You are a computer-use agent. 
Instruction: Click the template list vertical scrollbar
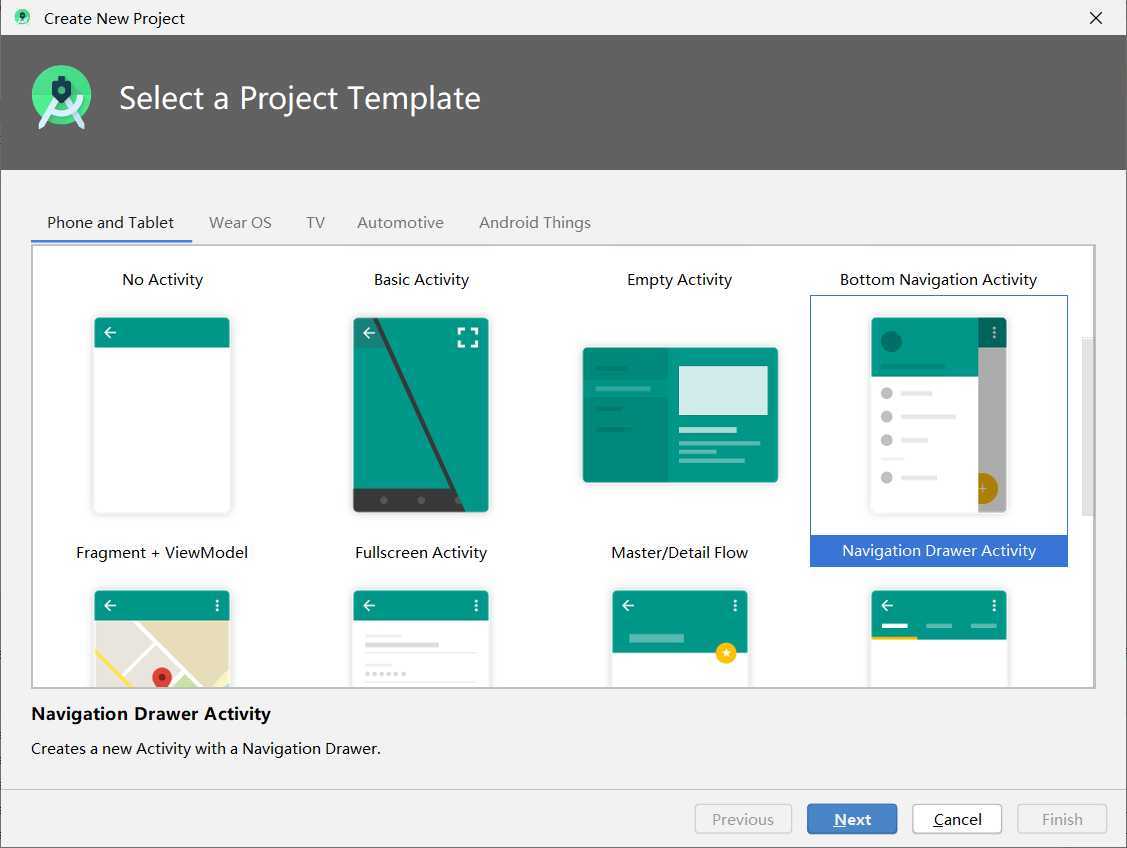[x=1087, y=426]
